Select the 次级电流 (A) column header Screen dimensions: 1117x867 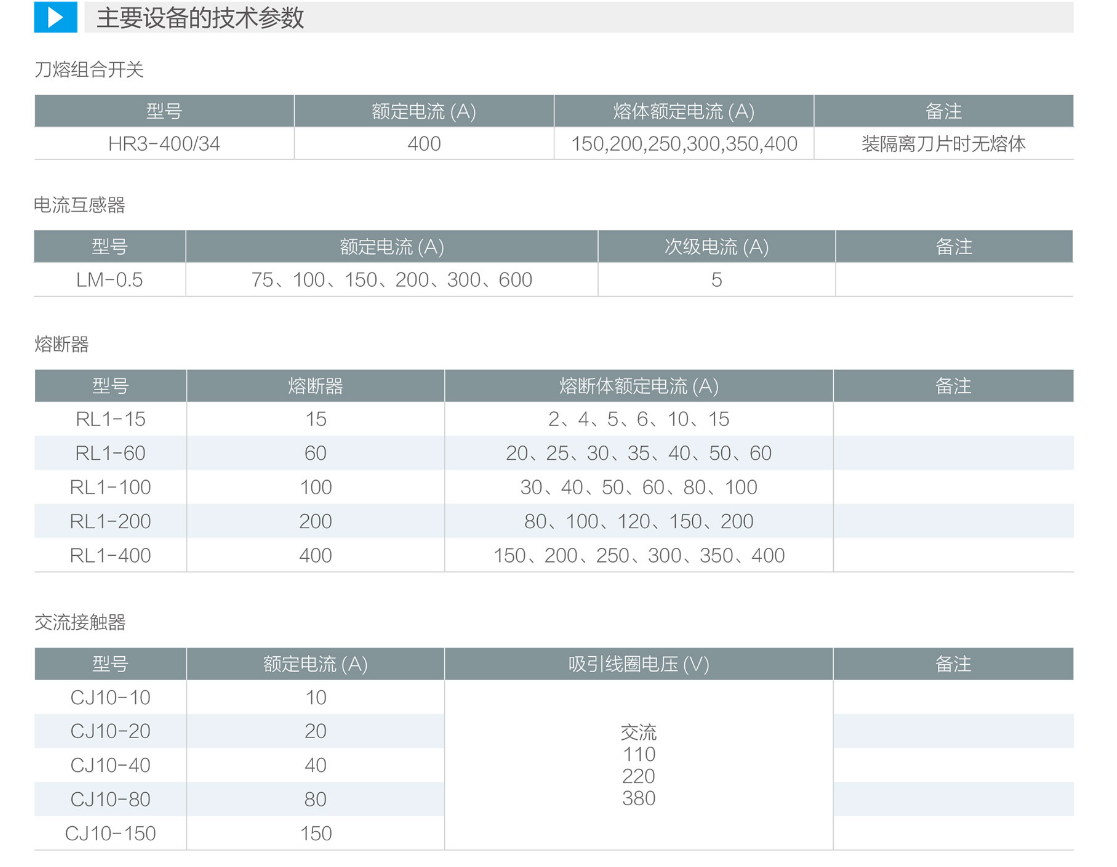pyautogui.click(x=716, y=247)
